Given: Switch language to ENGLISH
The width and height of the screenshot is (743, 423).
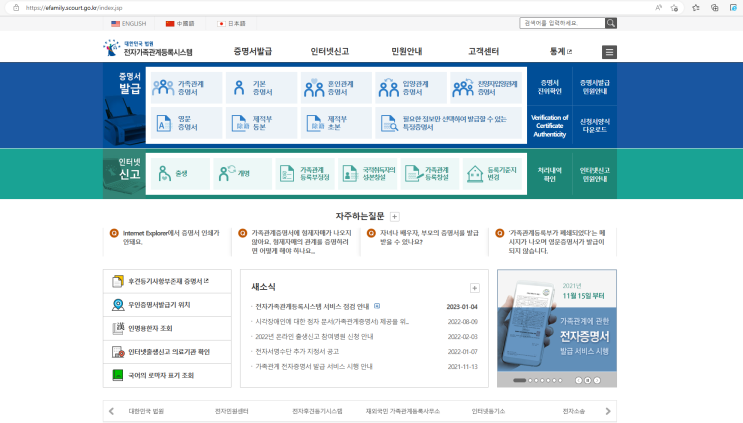Looking at the screenshot, I should pos(128,23).
